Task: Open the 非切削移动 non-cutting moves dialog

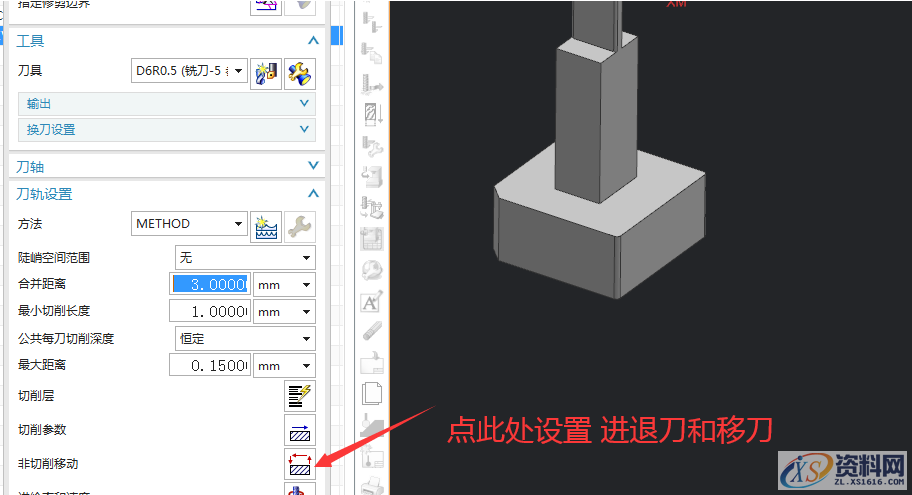Action: coord(300,464)
